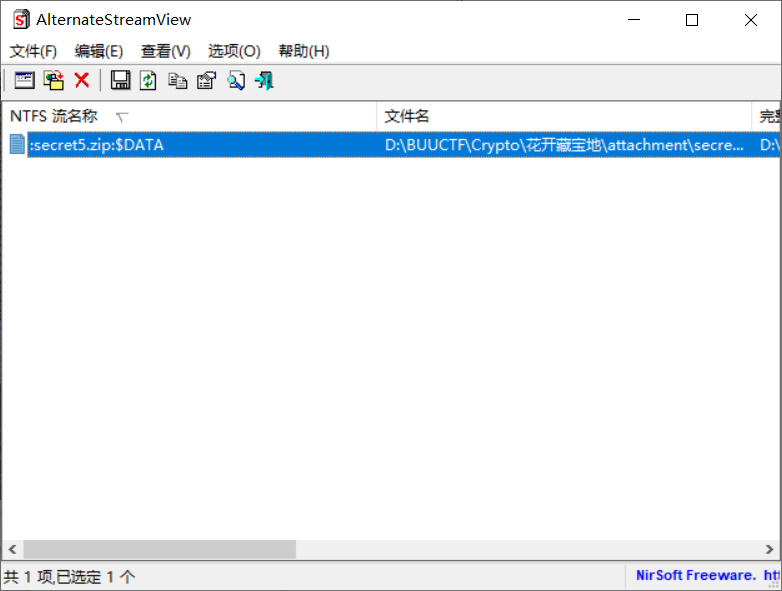
Task: Click the horizontal scrollbar left arrow
Action: tap(12, 549)
